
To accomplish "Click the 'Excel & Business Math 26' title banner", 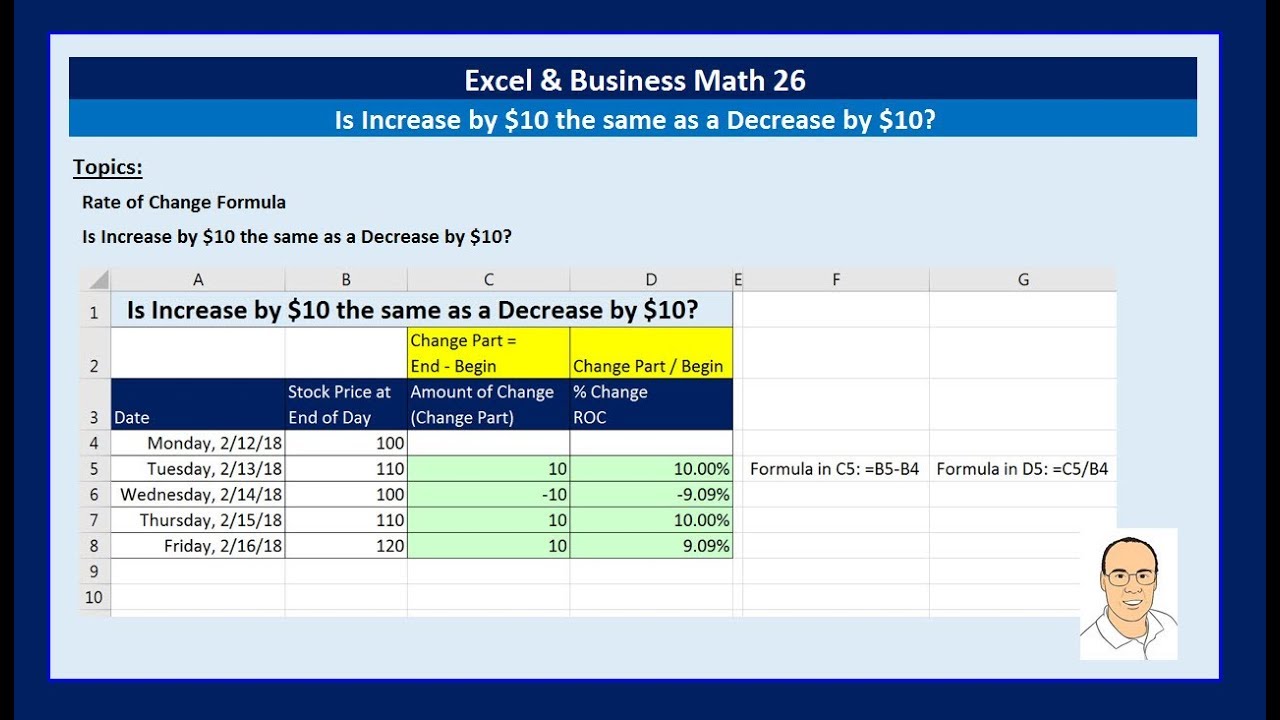I will (633, 79).
